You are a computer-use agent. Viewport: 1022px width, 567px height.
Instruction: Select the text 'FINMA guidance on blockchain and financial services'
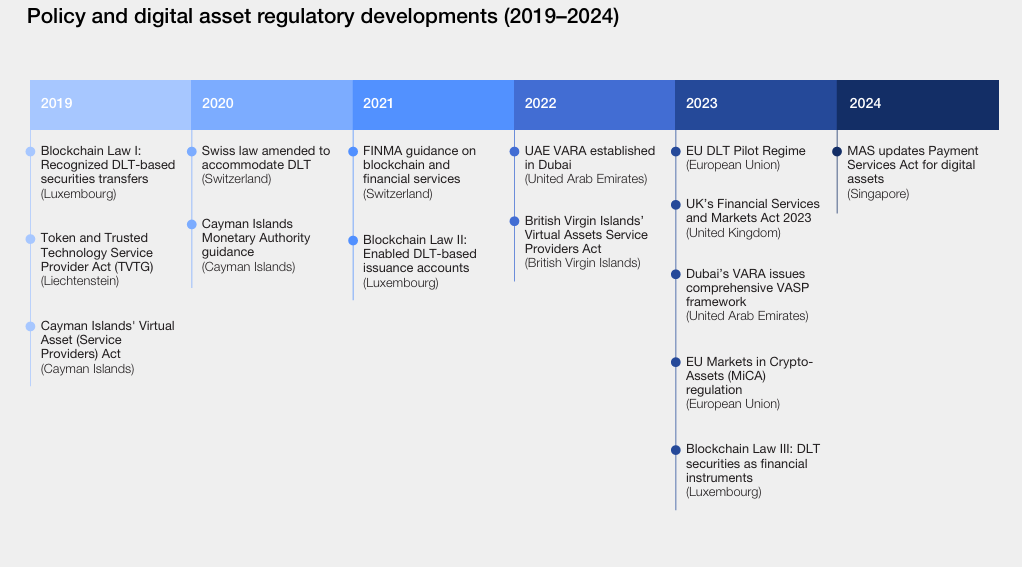(419, 165)
